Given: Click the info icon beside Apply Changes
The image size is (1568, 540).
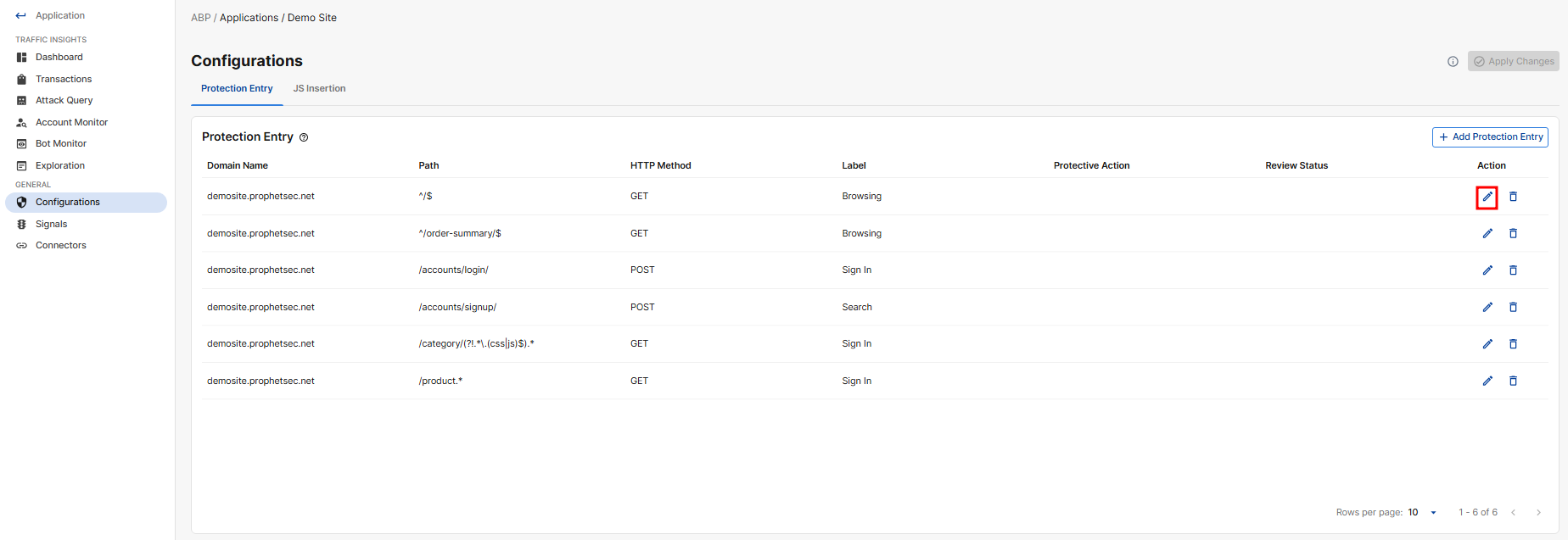Looking at the screenshot, I should click(x=1453, y=61).
